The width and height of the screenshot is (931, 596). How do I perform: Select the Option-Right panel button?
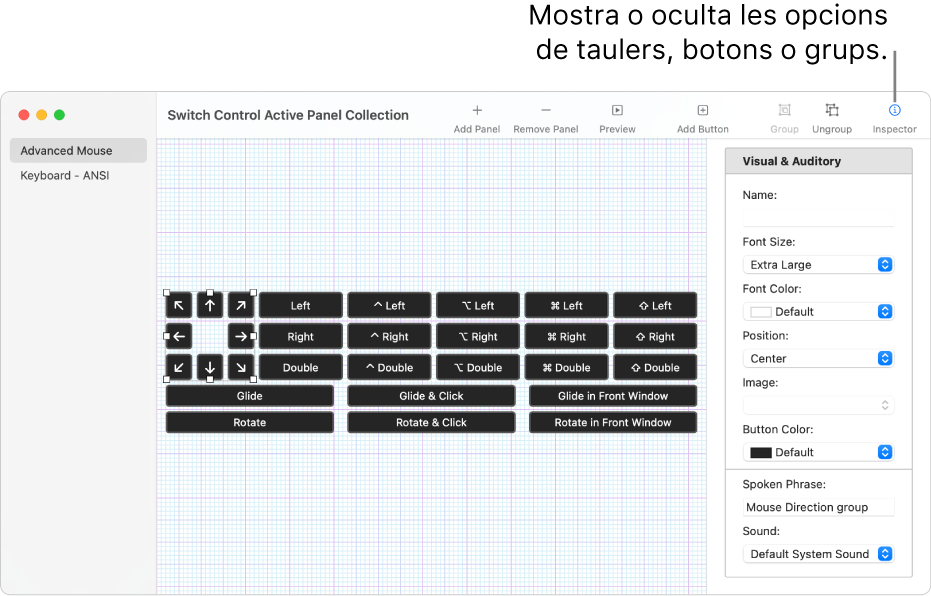click(x=478, y=337)
